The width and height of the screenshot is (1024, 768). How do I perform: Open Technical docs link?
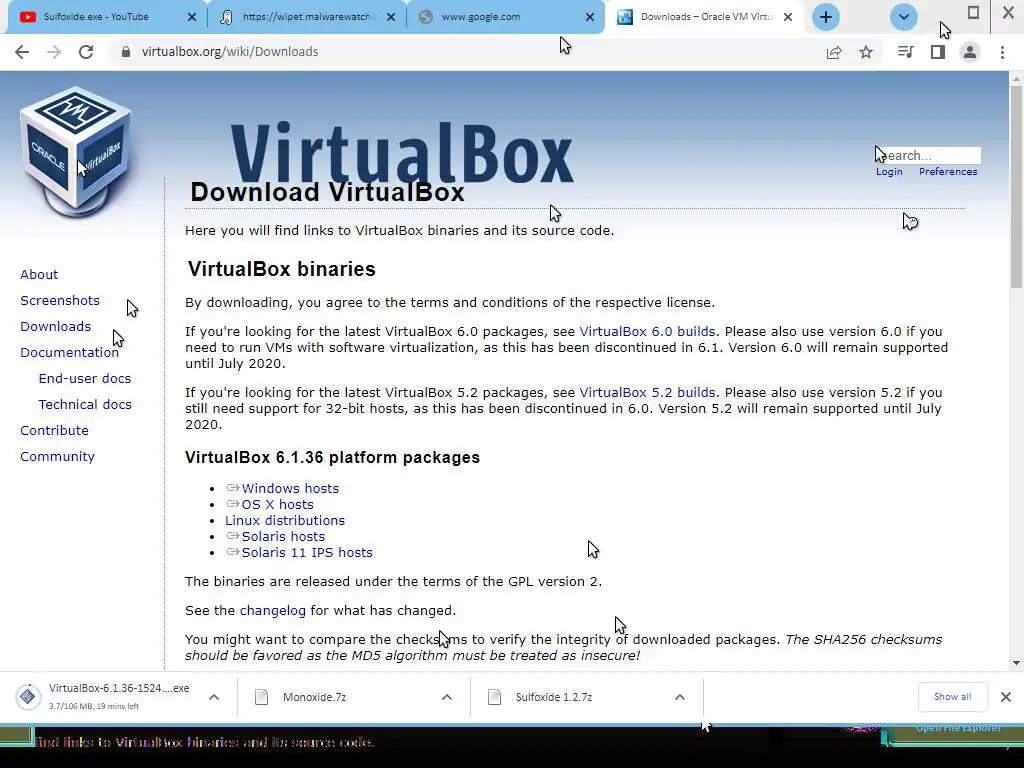(x=85, y=405)
